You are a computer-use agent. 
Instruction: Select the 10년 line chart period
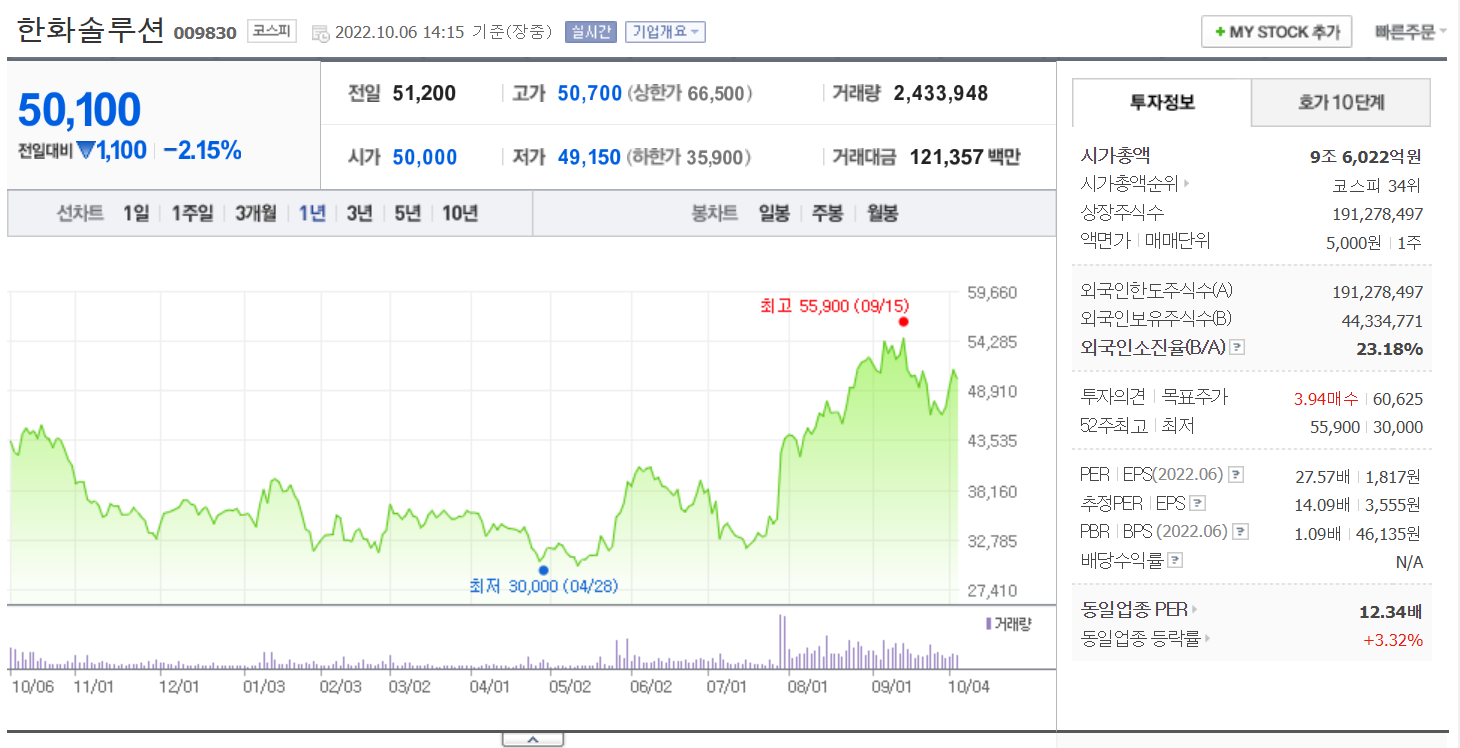point(460,213)
